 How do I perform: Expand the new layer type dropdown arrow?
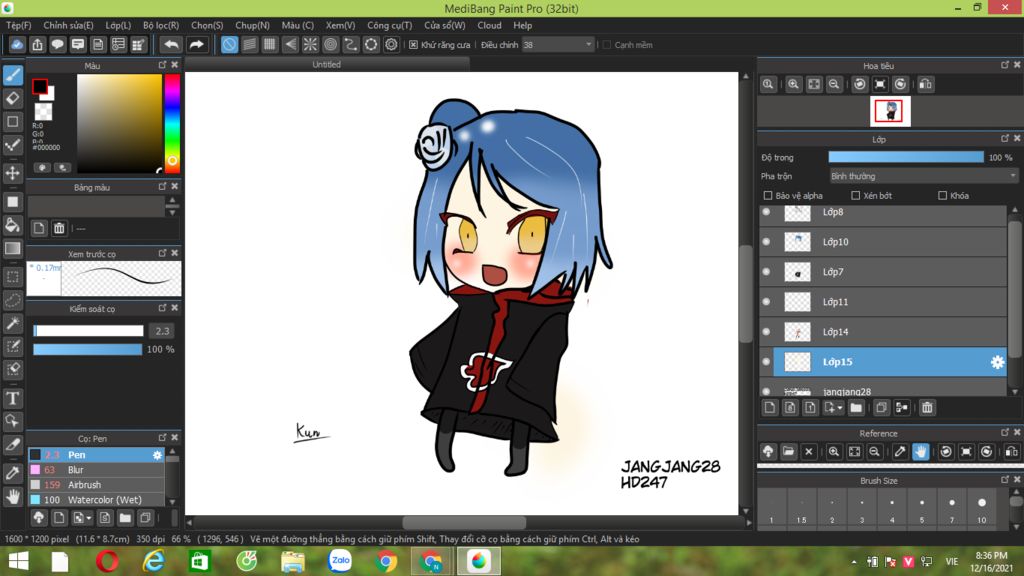point(839,408)
